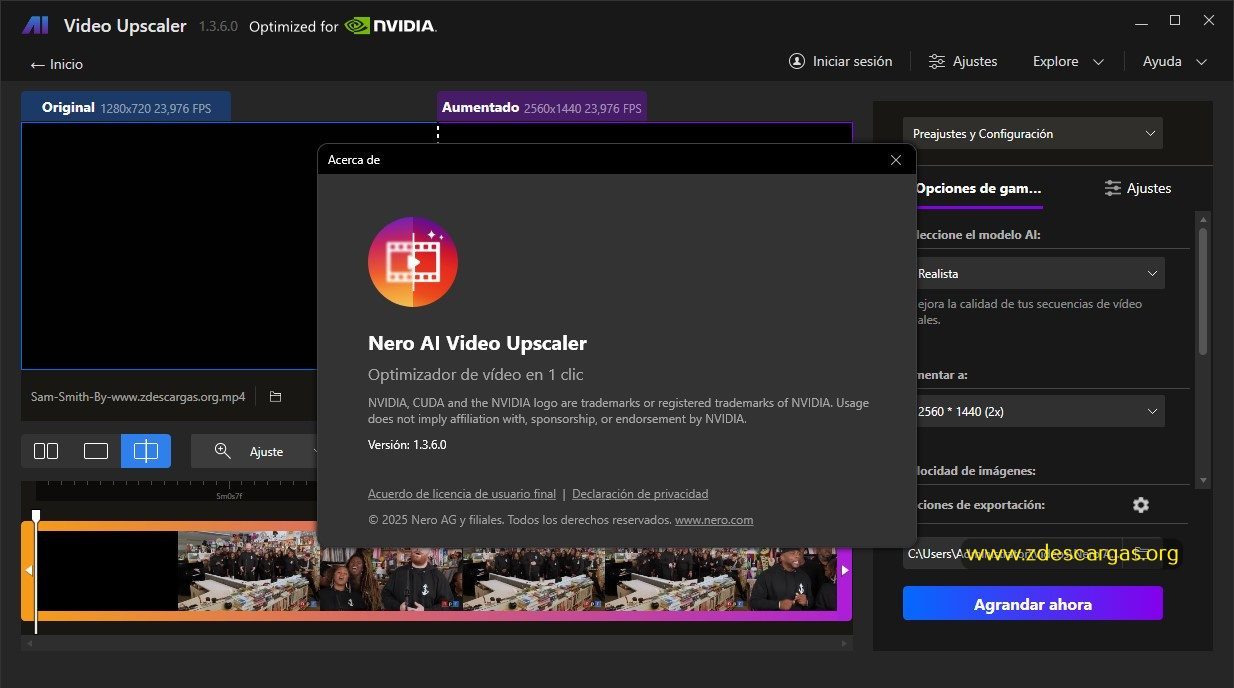The height and width of the screenshot is (688, 1234).
Task: Select the Original preview tab
Action: click(x=126, y=107)
